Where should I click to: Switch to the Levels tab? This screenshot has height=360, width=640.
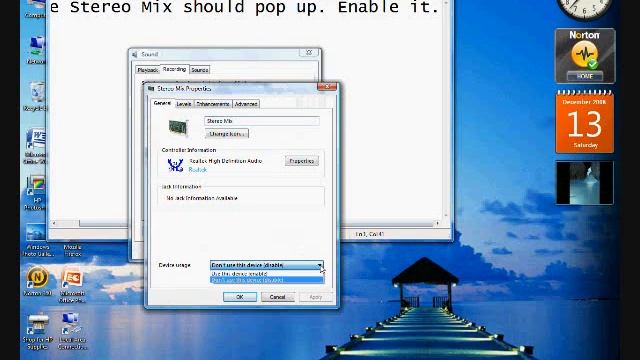(184, 104)
